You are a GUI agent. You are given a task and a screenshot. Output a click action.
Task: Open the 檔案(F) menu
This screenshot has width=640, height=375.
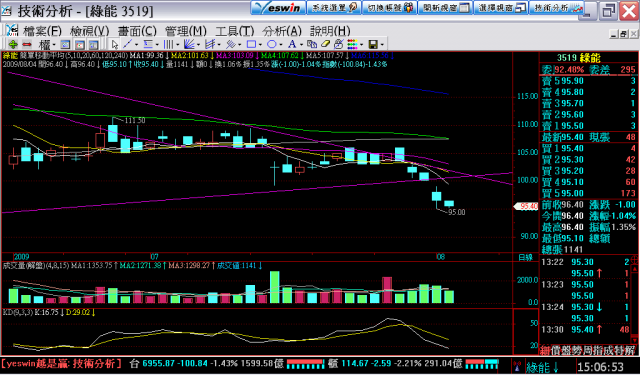pos(42,31)
